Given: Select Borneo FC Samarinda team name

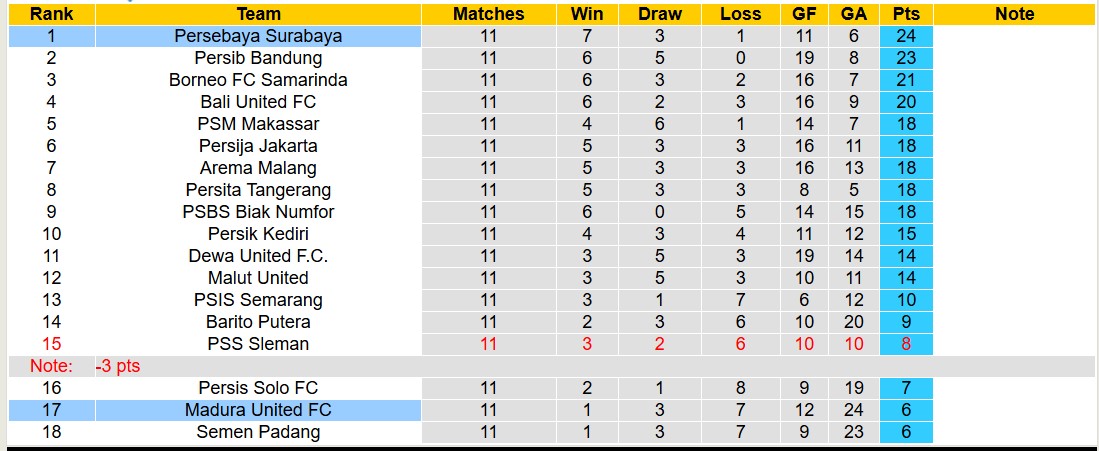Looking at the screenshot, I should [x=258, y=80].
